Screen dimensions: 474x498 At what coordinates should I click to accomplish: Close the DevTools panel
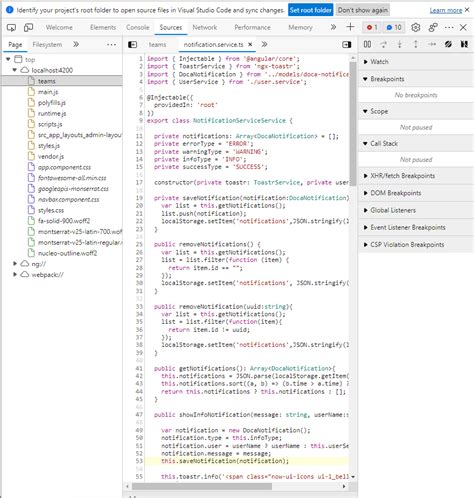click(463, 27)
